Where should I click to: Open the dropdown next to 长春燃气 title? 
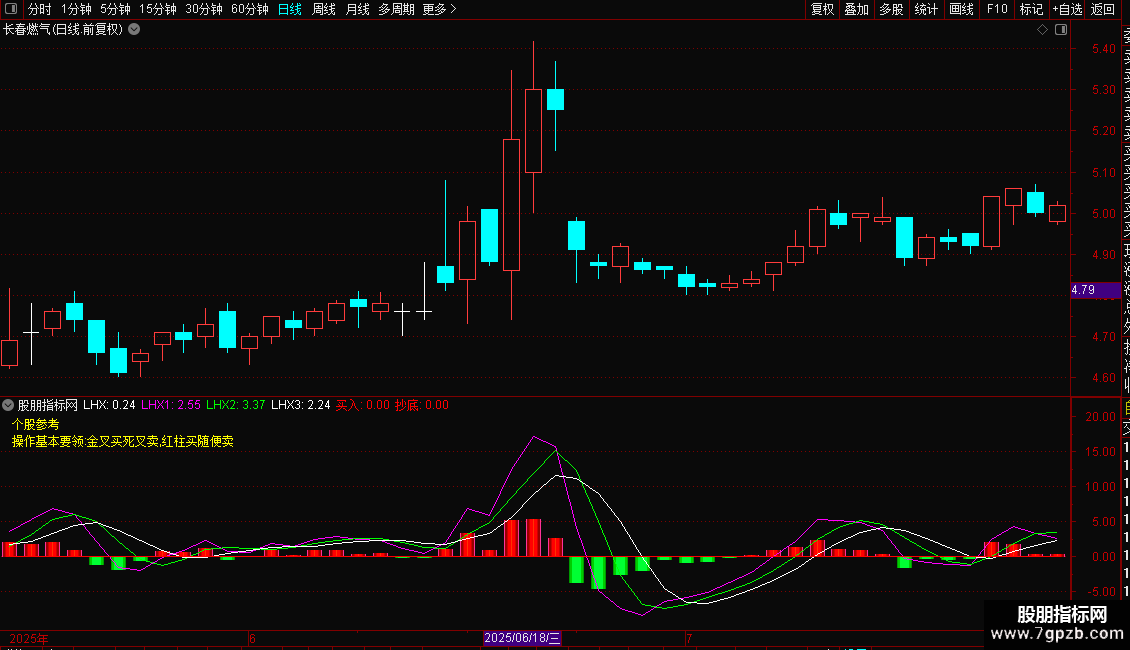click(x=134, y=30)
